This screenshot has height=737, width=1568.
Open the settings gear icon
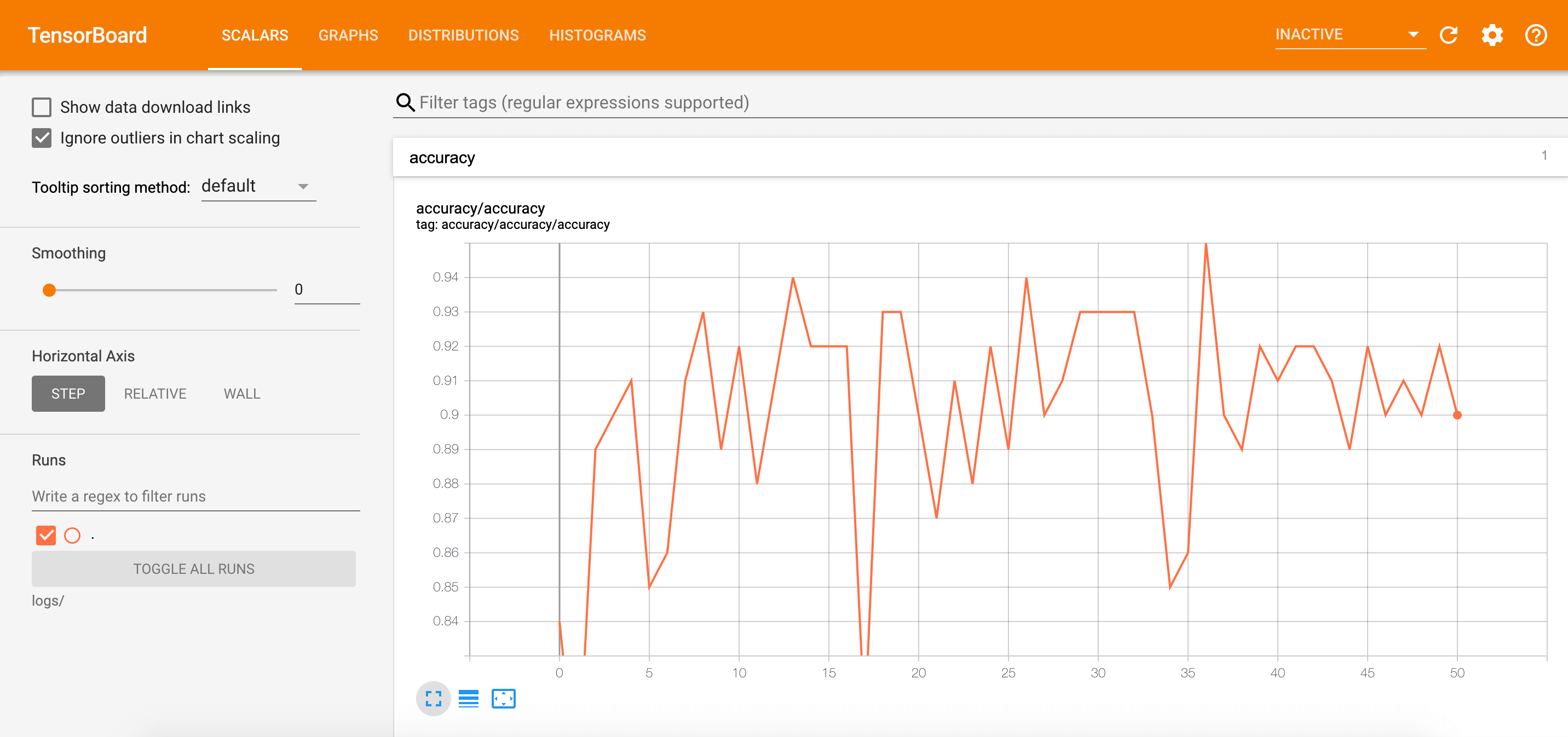1492,35
